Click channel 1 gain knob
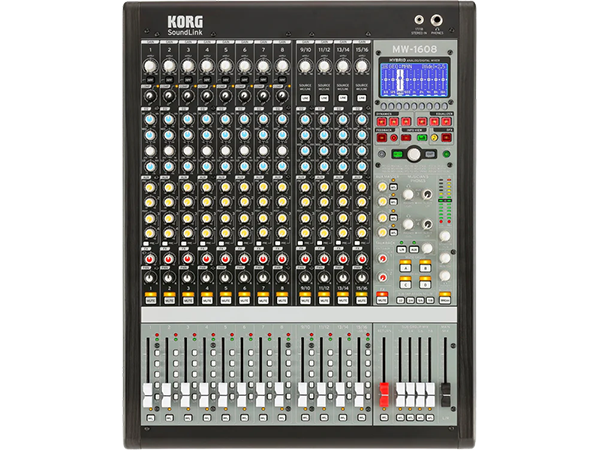The height and width of the screenshot is (450, 600). tap(150, 66)
